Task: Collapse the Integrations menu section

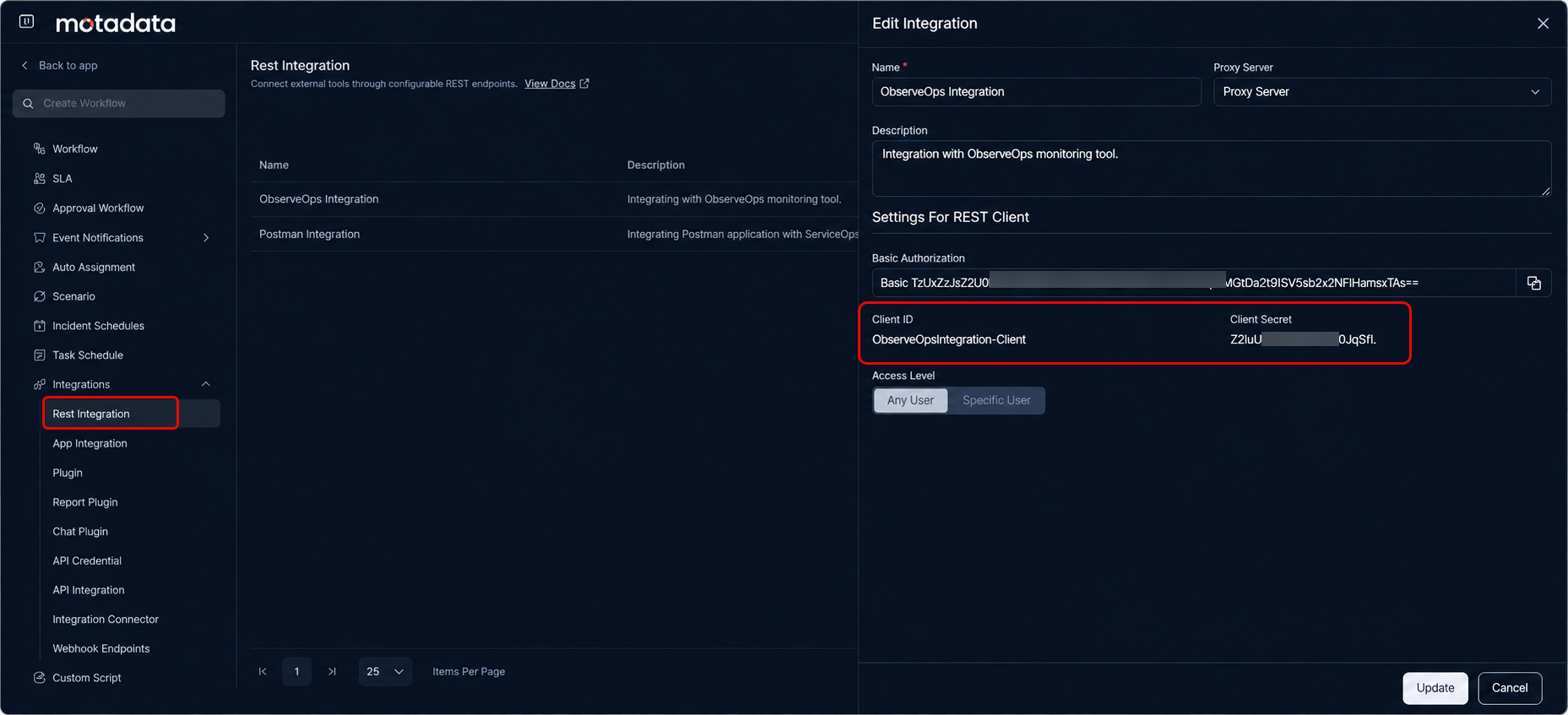Action: [x=206, y=384]
